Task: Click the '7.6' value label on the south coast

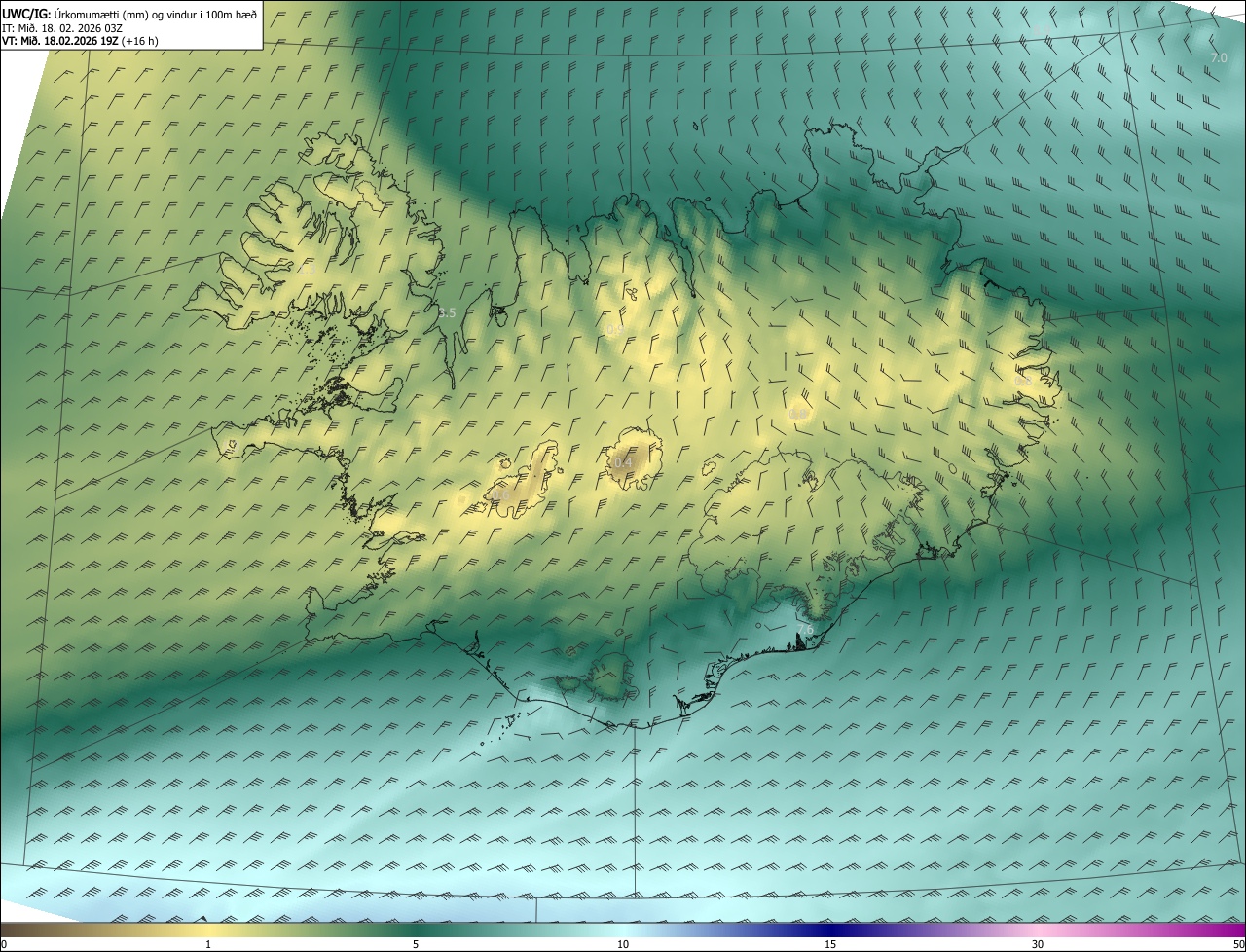Action: pyautogui.click(x=804, y=631)
